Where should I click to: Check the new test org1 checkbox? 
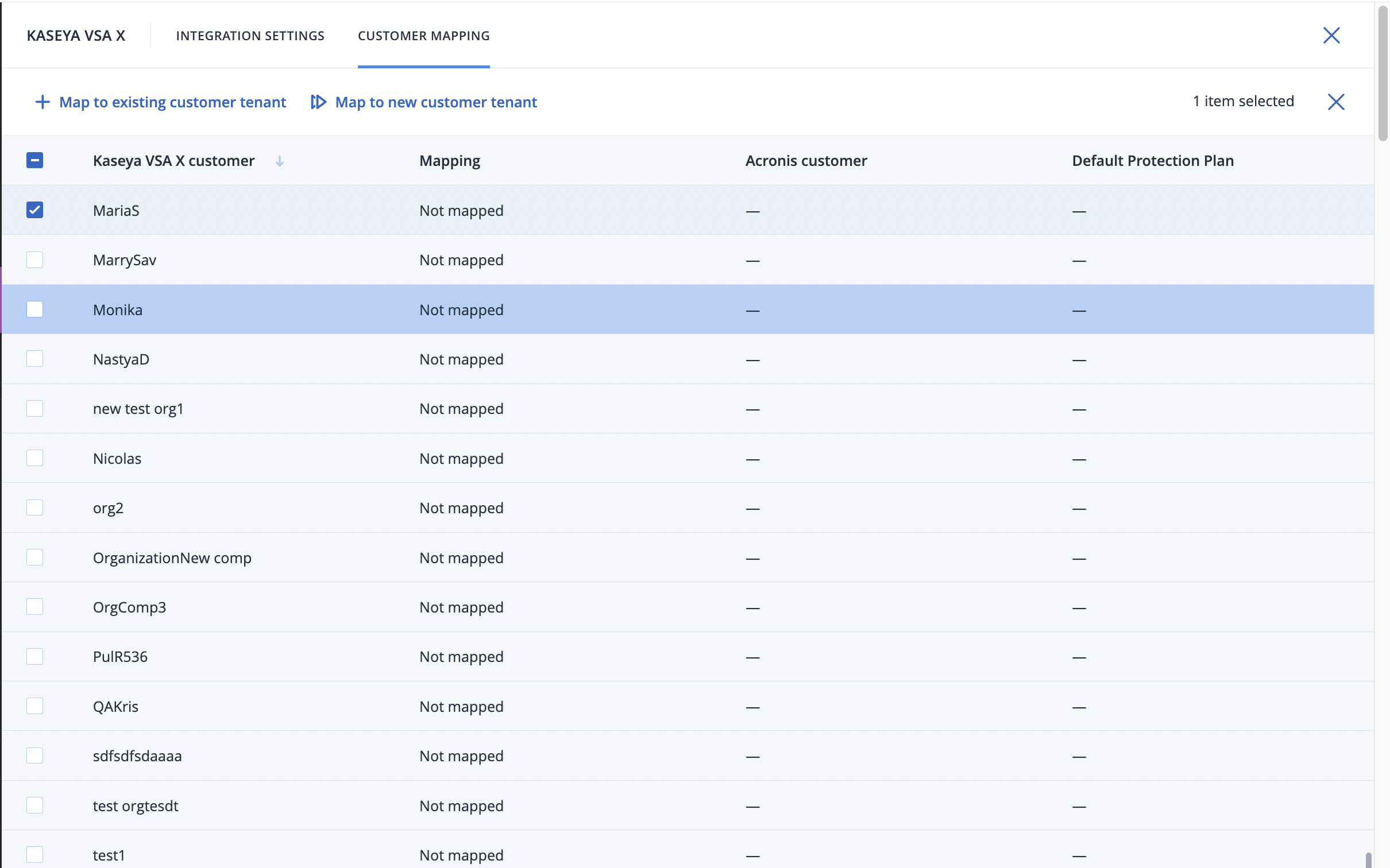click(34, 408)
